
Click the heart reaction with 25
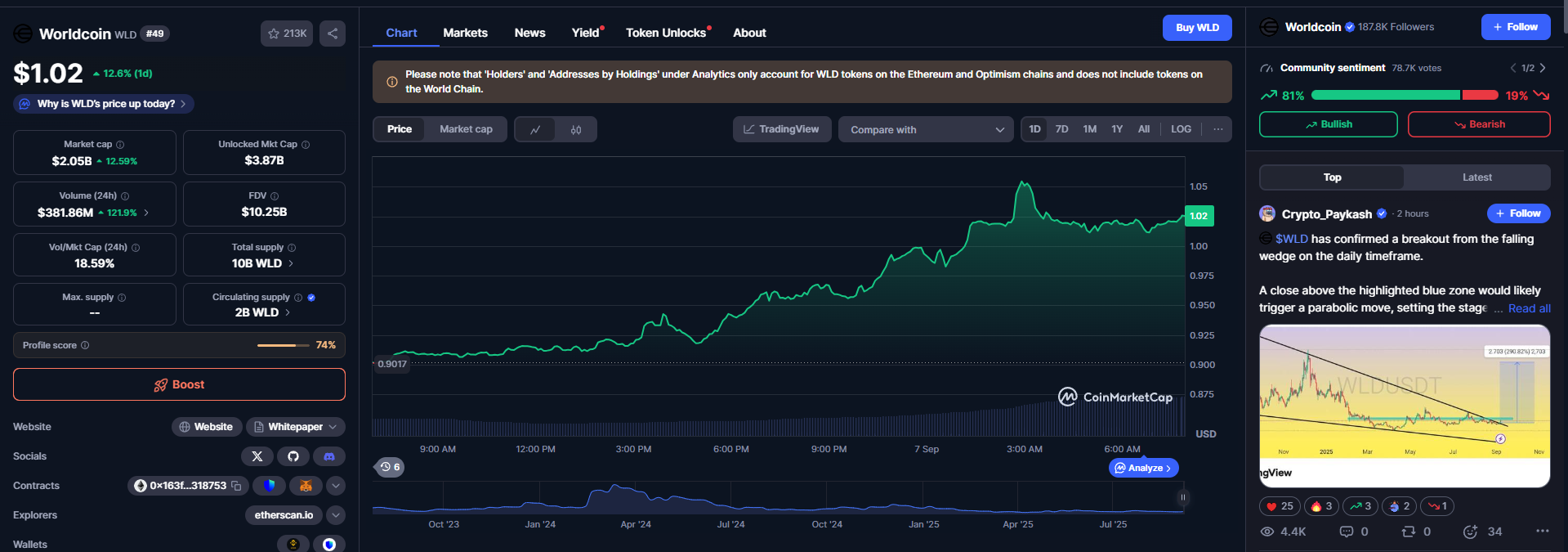1280,506
